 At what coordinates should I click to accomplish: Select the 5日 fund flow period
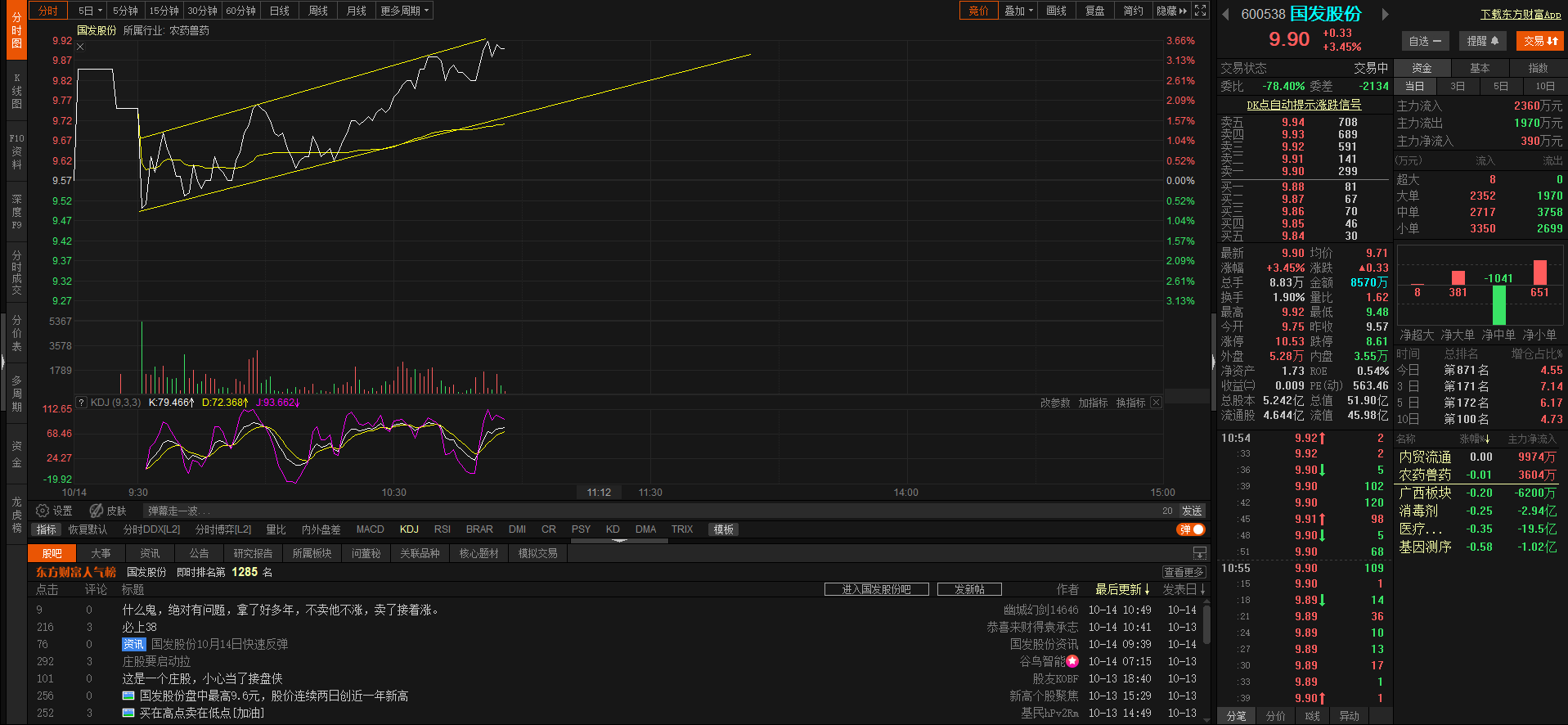coord(1501,86)
